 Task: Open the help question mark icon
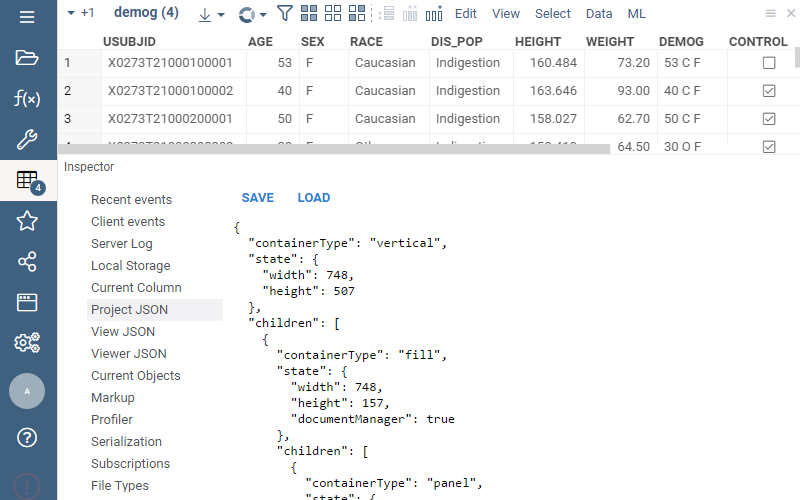[27, 437]
